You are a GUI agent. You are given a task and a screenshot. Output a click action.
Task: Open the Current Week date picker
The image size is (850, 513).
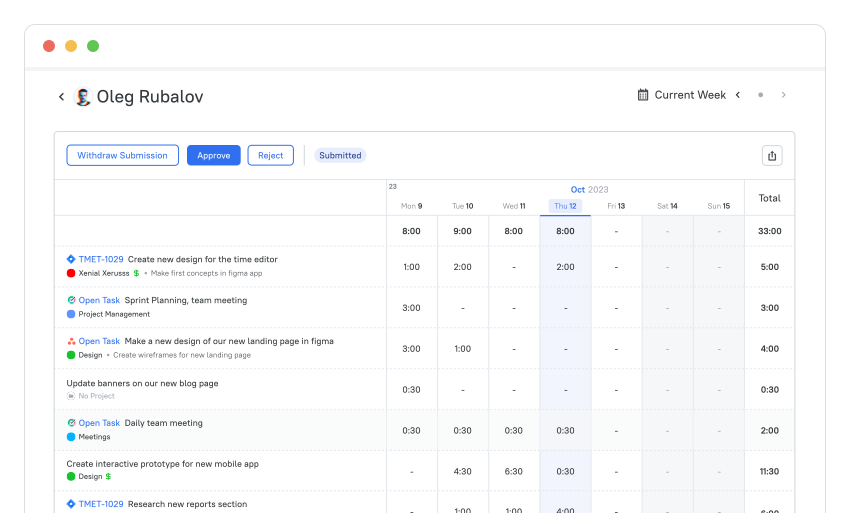coord(690,95)
